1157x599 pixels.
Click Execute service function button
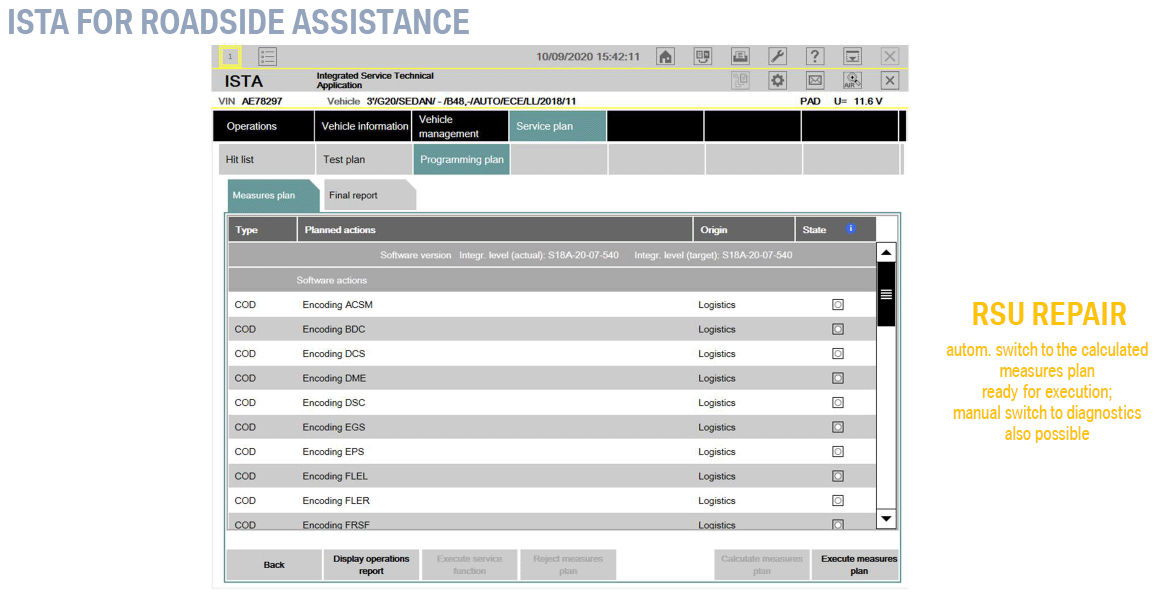[x=469, y=565]
